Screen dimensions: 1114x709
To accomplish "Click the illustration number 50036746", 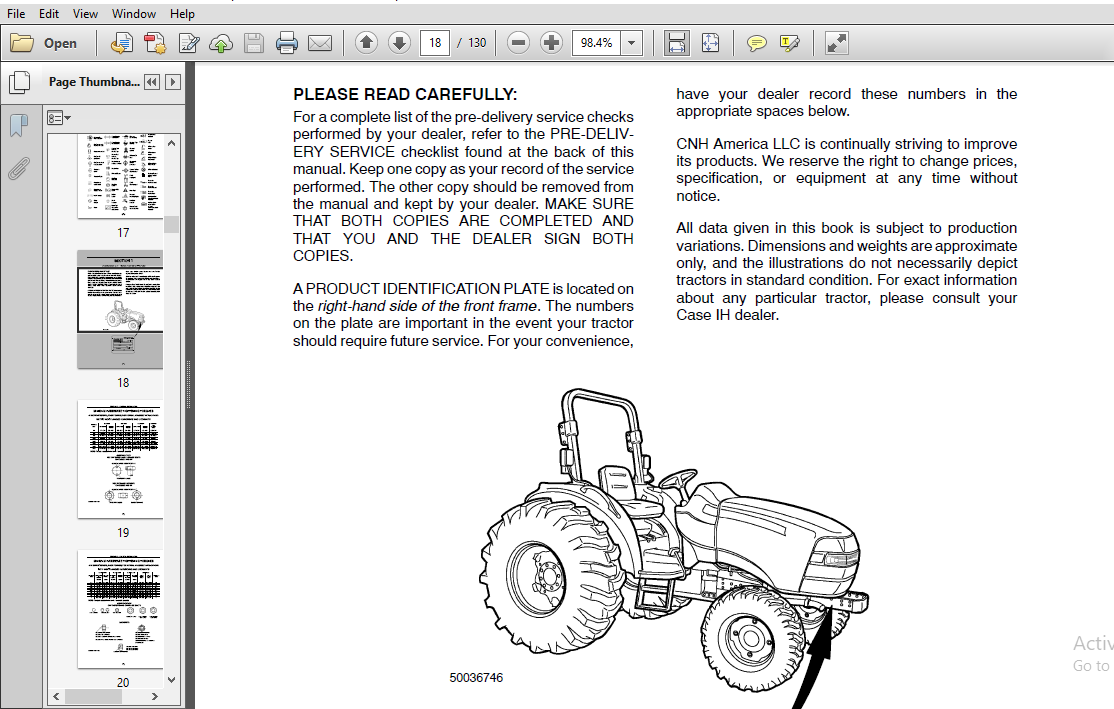I will coord(476,678).
